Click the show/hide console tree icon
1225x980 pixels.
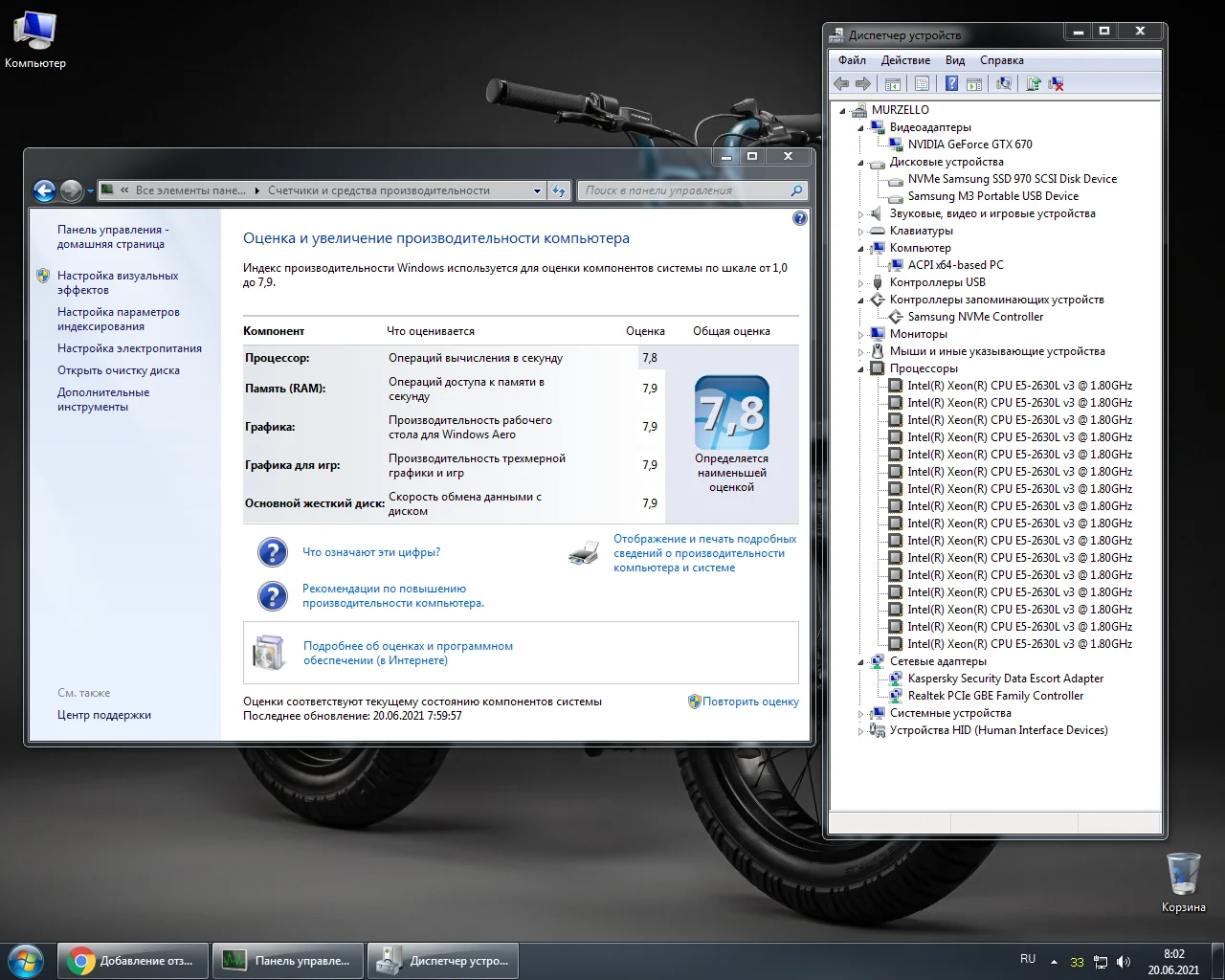[892, 84]
